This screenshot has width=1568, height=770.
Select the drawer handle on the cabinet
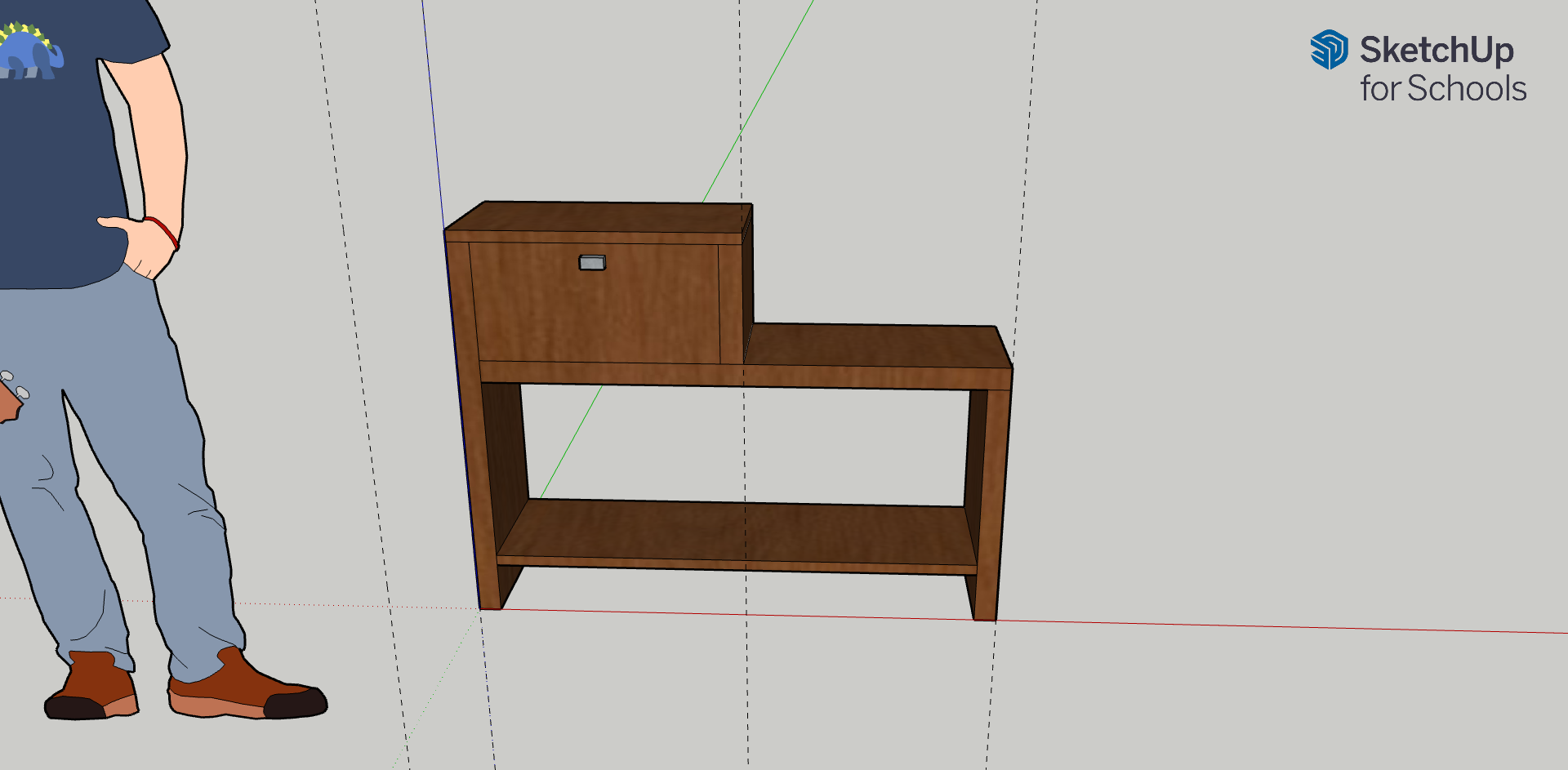[x=590, y=261]
